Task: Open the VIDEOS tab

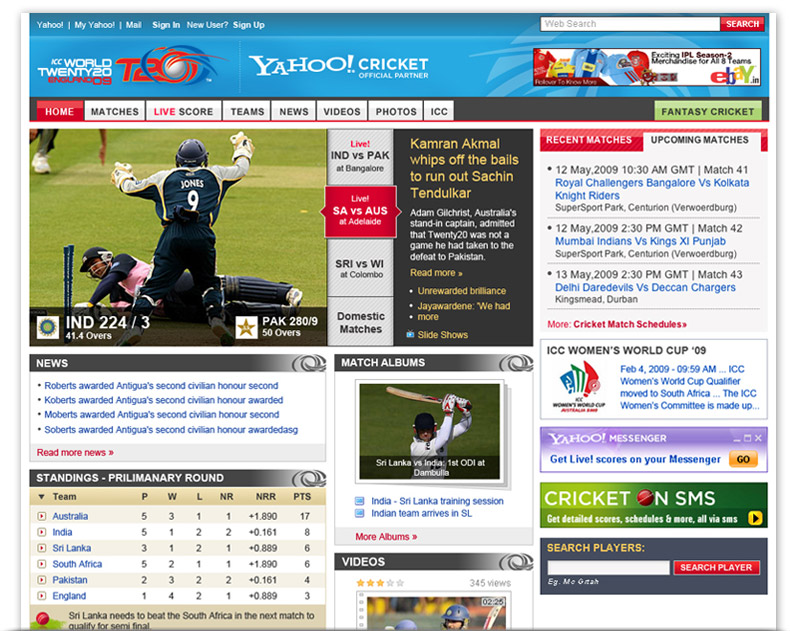Action: pyautogui.click(x=342, y=111)
